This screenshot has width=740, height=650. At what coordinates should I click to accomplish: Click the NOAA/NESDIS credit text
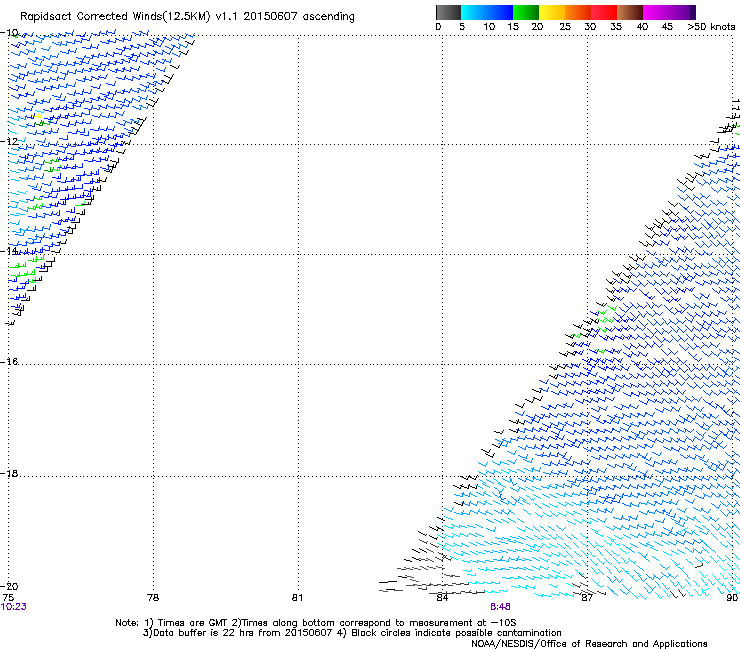(x=589, y=644)
